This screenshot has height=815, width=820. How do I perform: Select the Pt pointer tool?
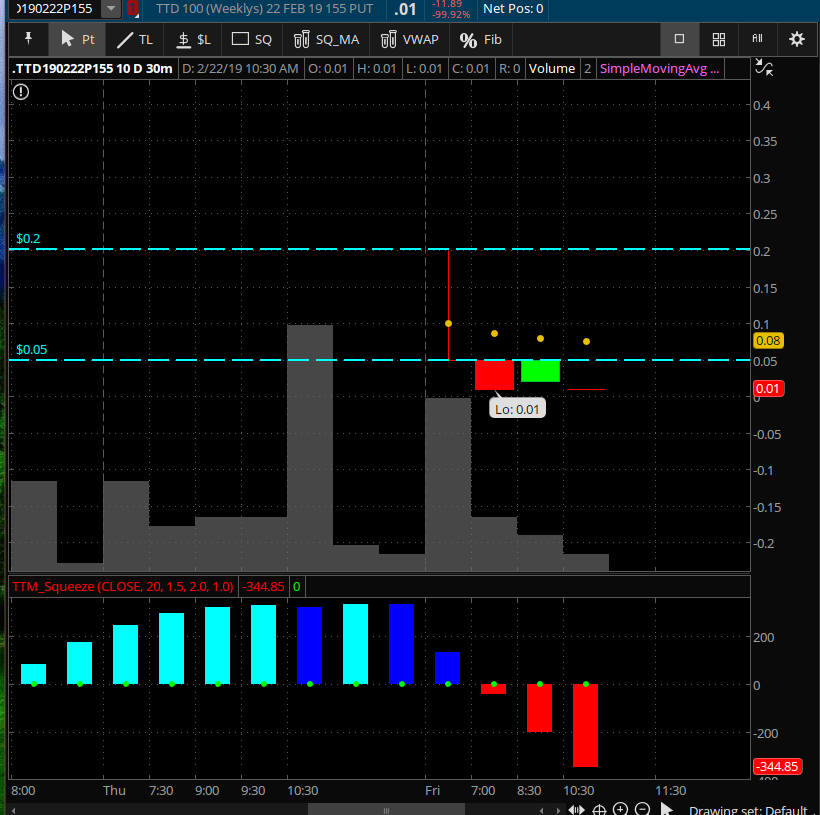(78, 40)
